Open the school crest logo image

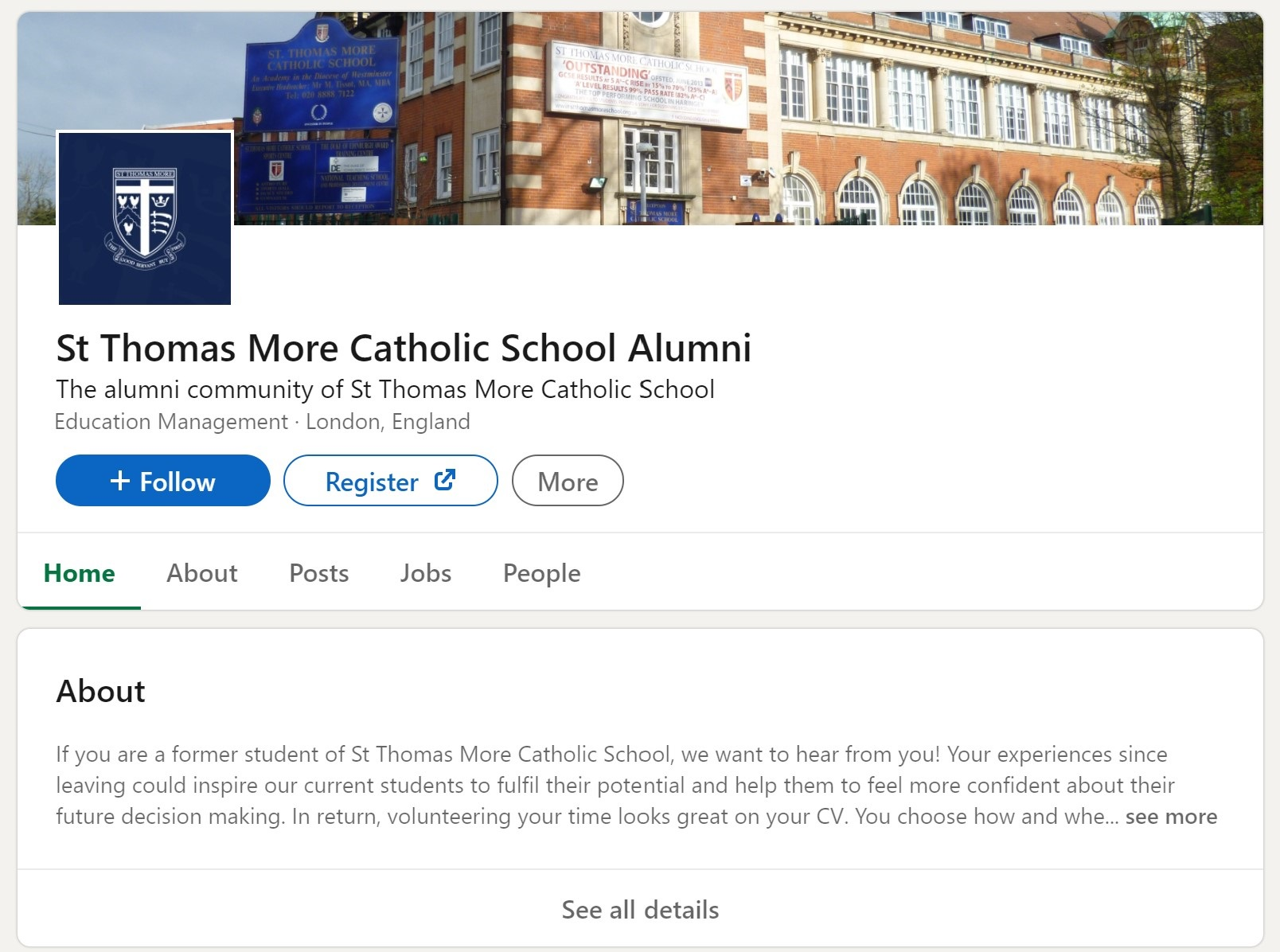click(145, 218)
